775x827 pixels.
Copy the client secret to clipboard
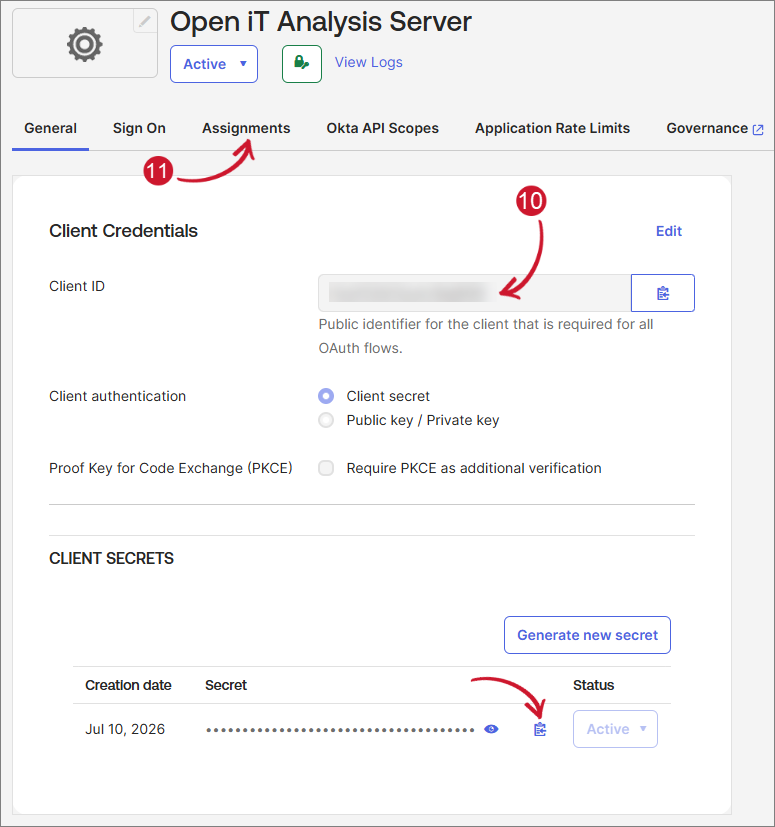point(540,729)
